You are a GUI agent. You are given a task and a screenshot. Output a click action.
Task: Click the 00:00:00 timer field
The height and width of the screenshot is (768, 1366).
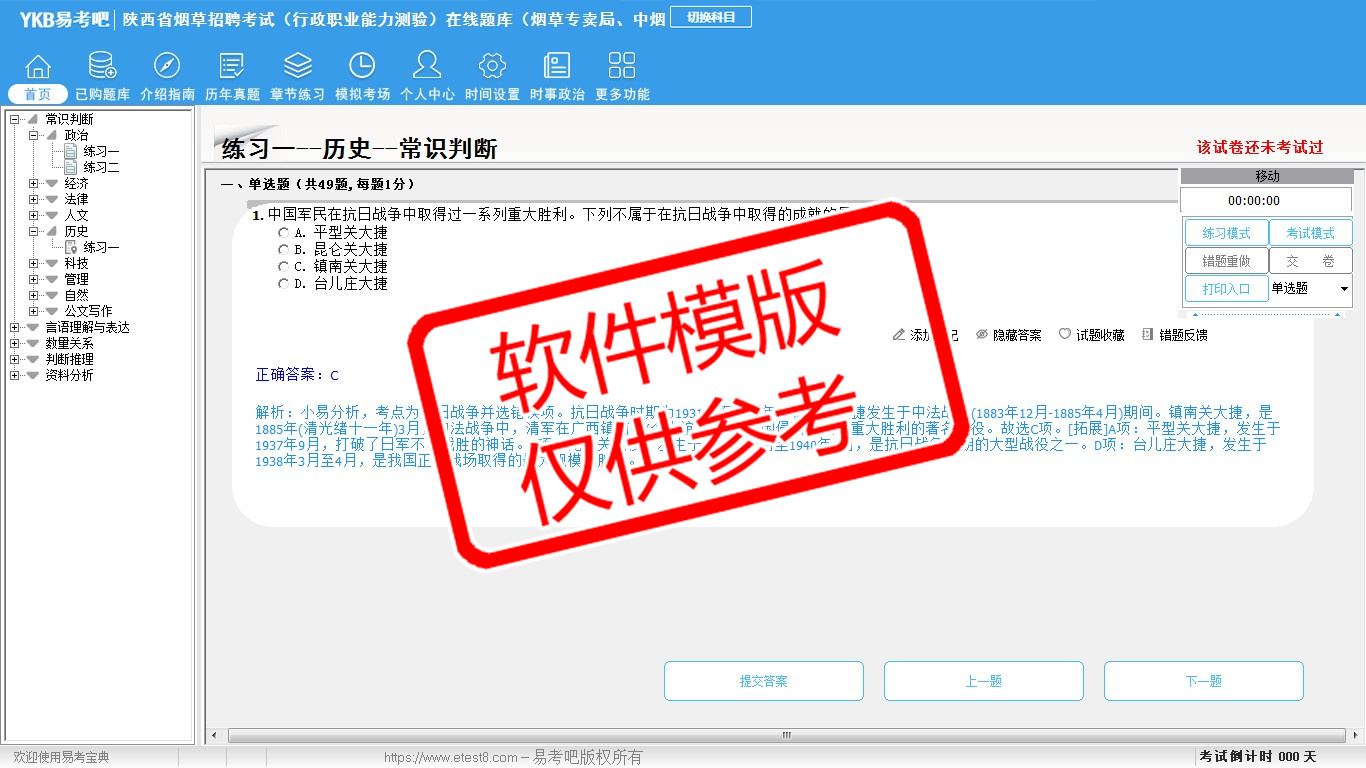[x=1266, y=201]
